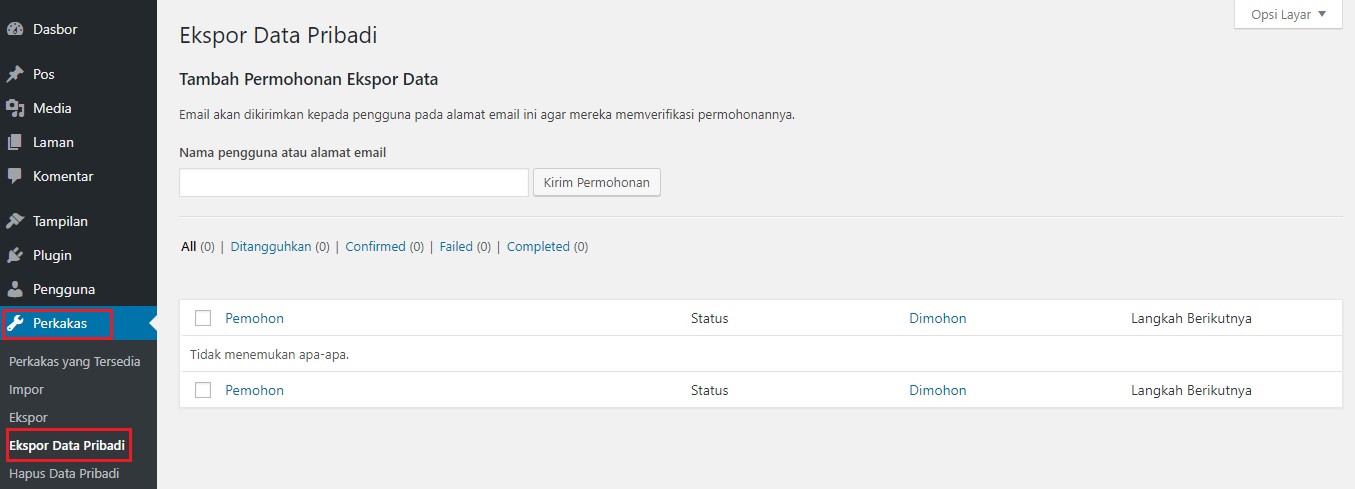Viewport: 1355px width, 489px height.
Task: Click the Laman pages icon
Action: [15, 142]
